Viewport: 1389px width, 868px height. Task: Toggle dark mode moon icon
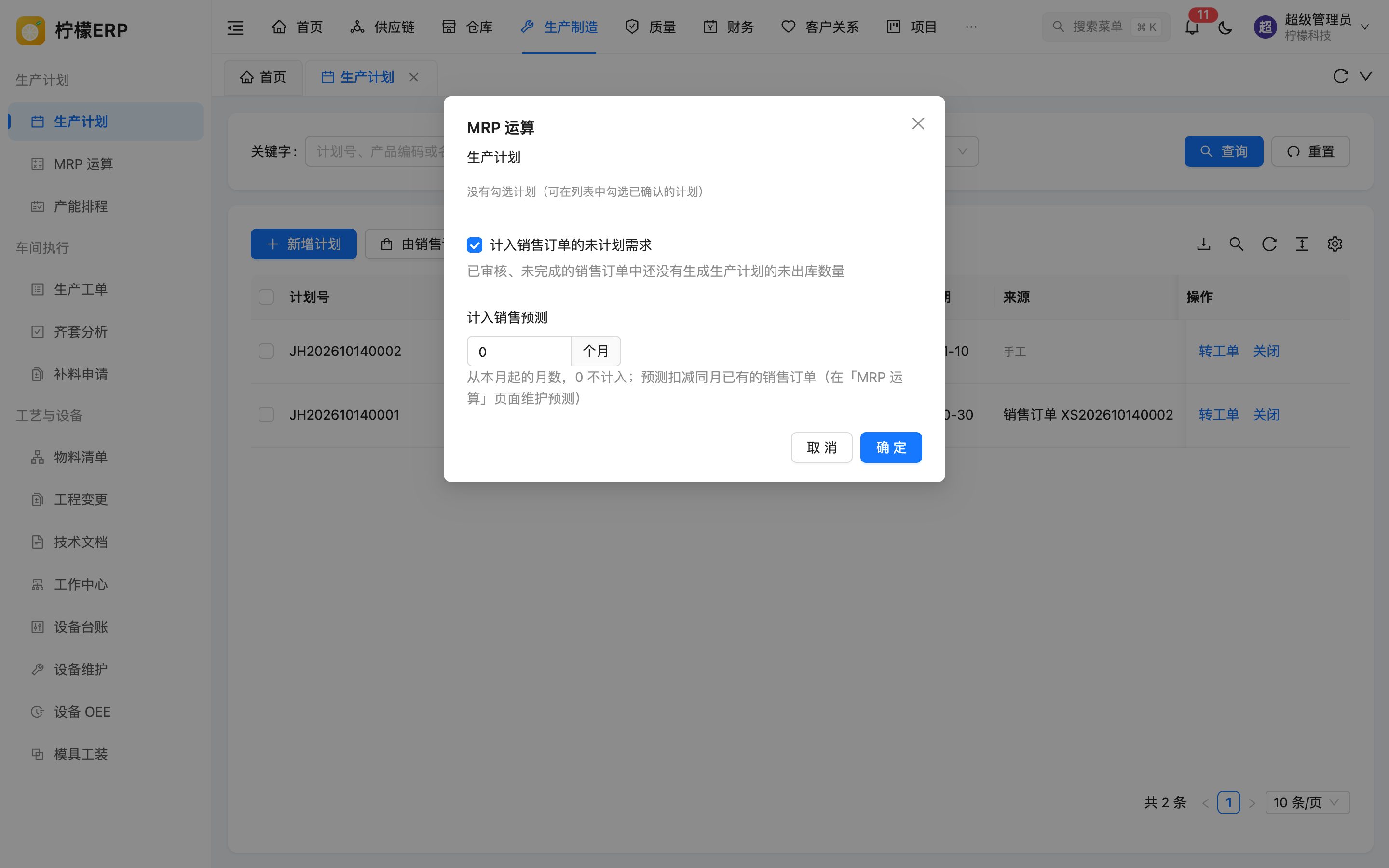1225,27
